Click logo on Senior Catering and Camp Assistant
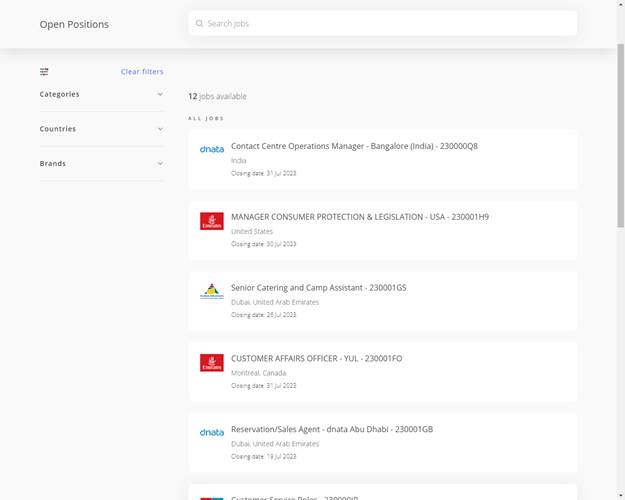Image resolution: width=625 pixels, height=500 pixels. pyautogui.click(x=212, y=291)
